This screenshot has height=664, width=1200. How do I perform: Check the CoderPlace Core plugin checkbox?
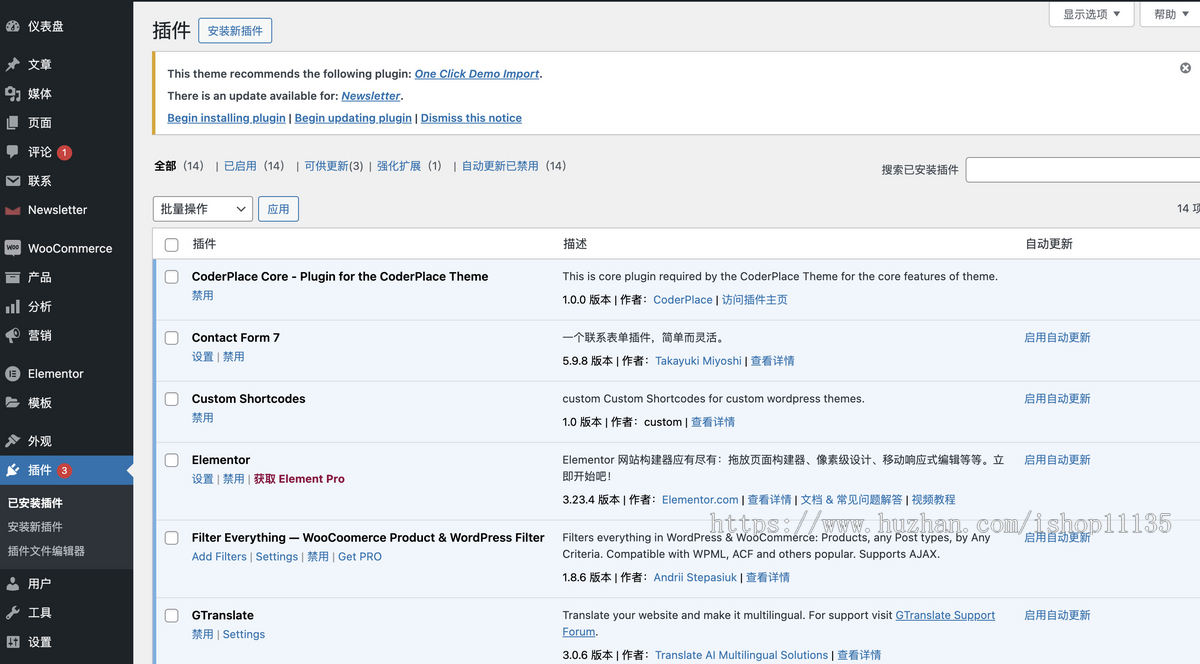pos(171,277)
